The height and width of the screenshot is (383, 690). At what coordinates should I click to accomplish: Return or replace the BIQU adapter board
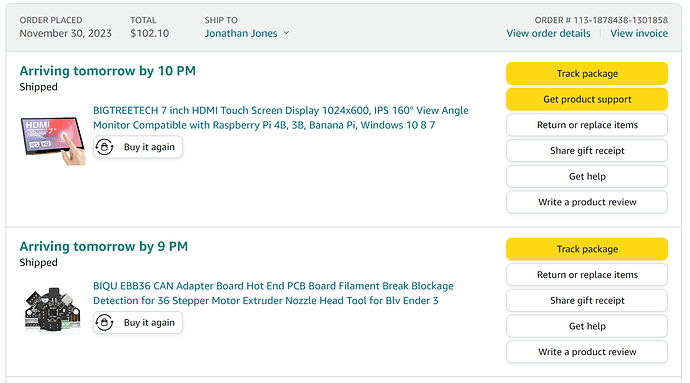click(587, 275)
